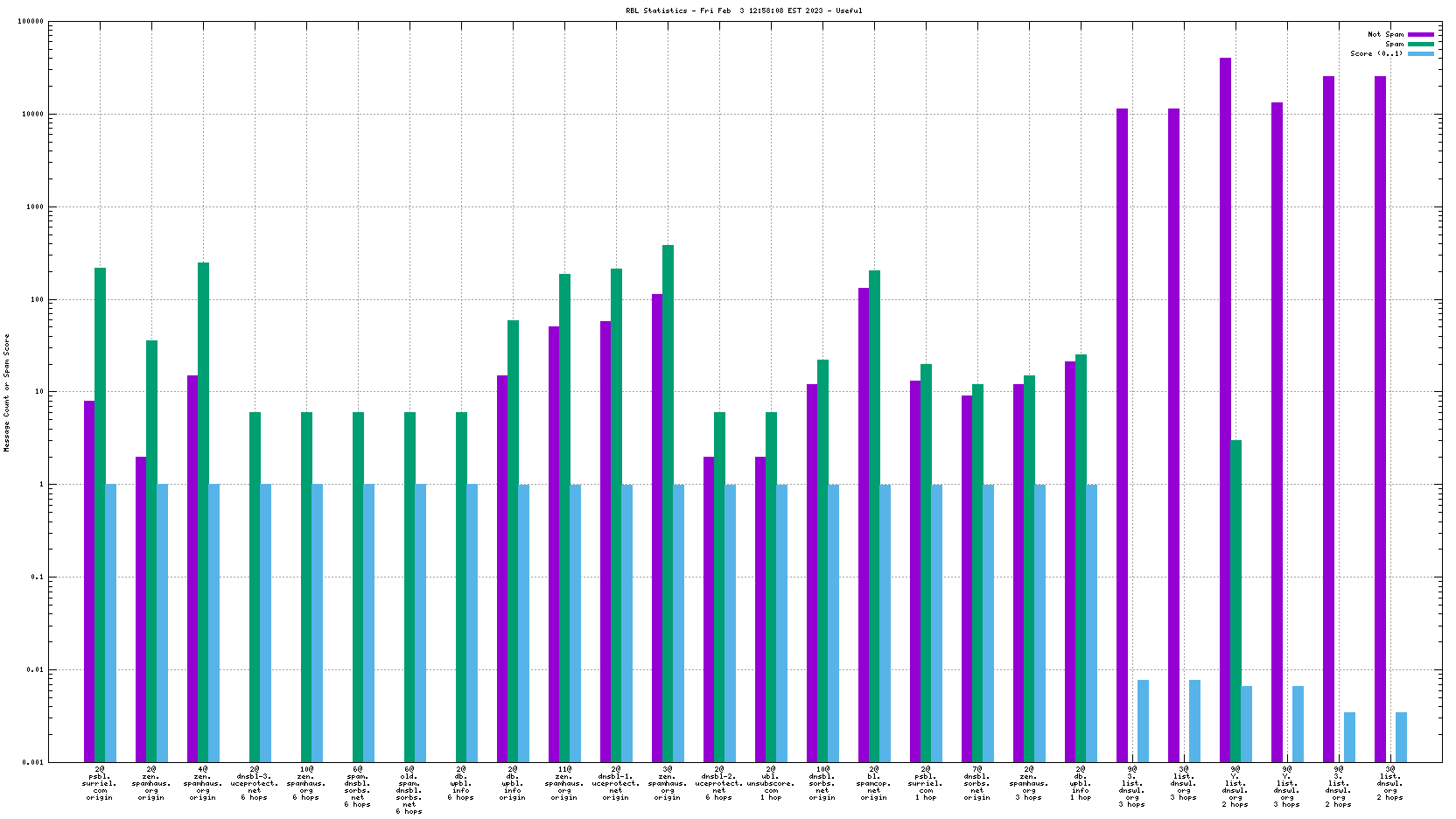Click the light blue Score legend swatch
1456x819 pixels.
click(1420, 53)
